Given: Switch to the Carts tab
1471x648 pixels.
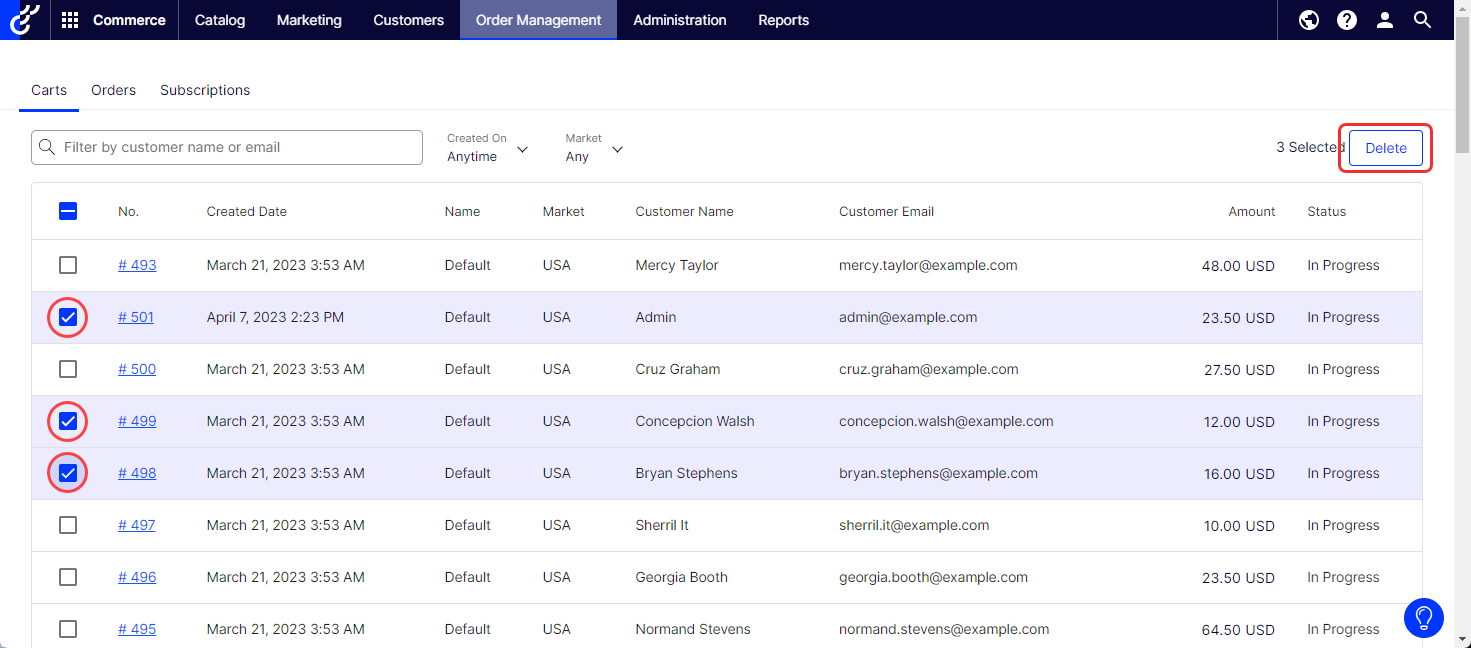Looking at the screenshot, I should coord(49,90).
